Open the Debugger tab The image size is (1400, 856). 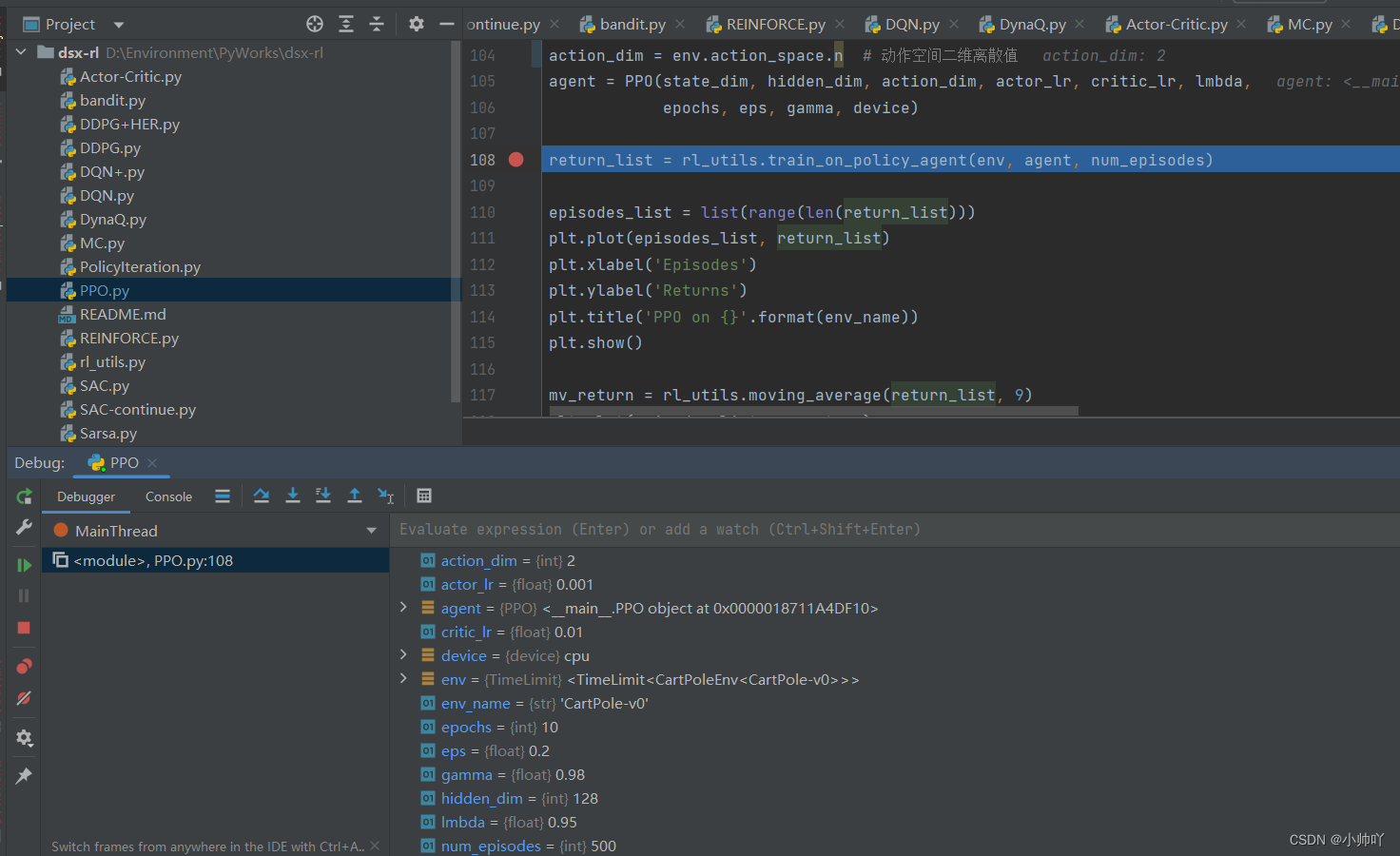tap(86, 496)
